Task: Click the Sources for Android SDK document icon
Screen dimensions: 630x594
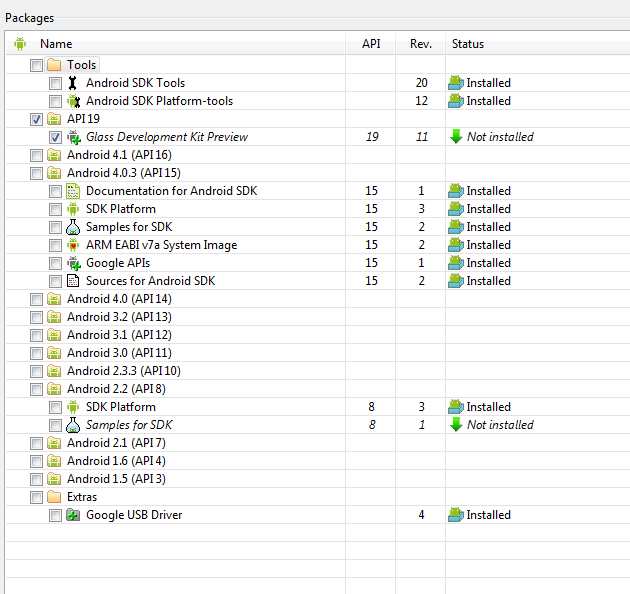Action: pos(73,281)
